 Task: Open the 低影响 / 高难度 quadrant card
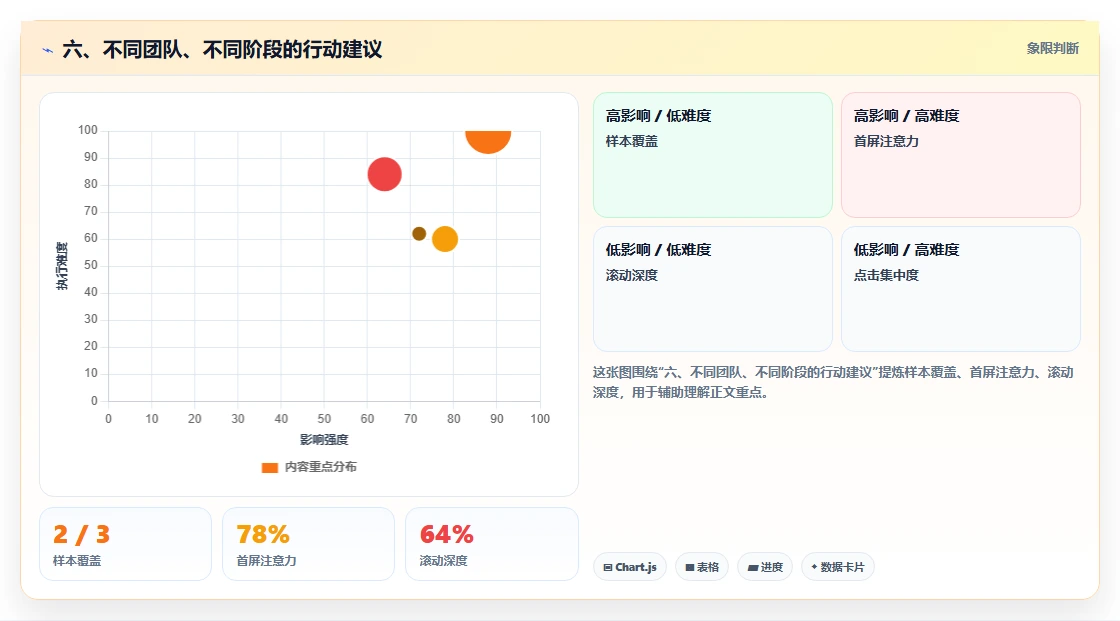pos(961,289)
